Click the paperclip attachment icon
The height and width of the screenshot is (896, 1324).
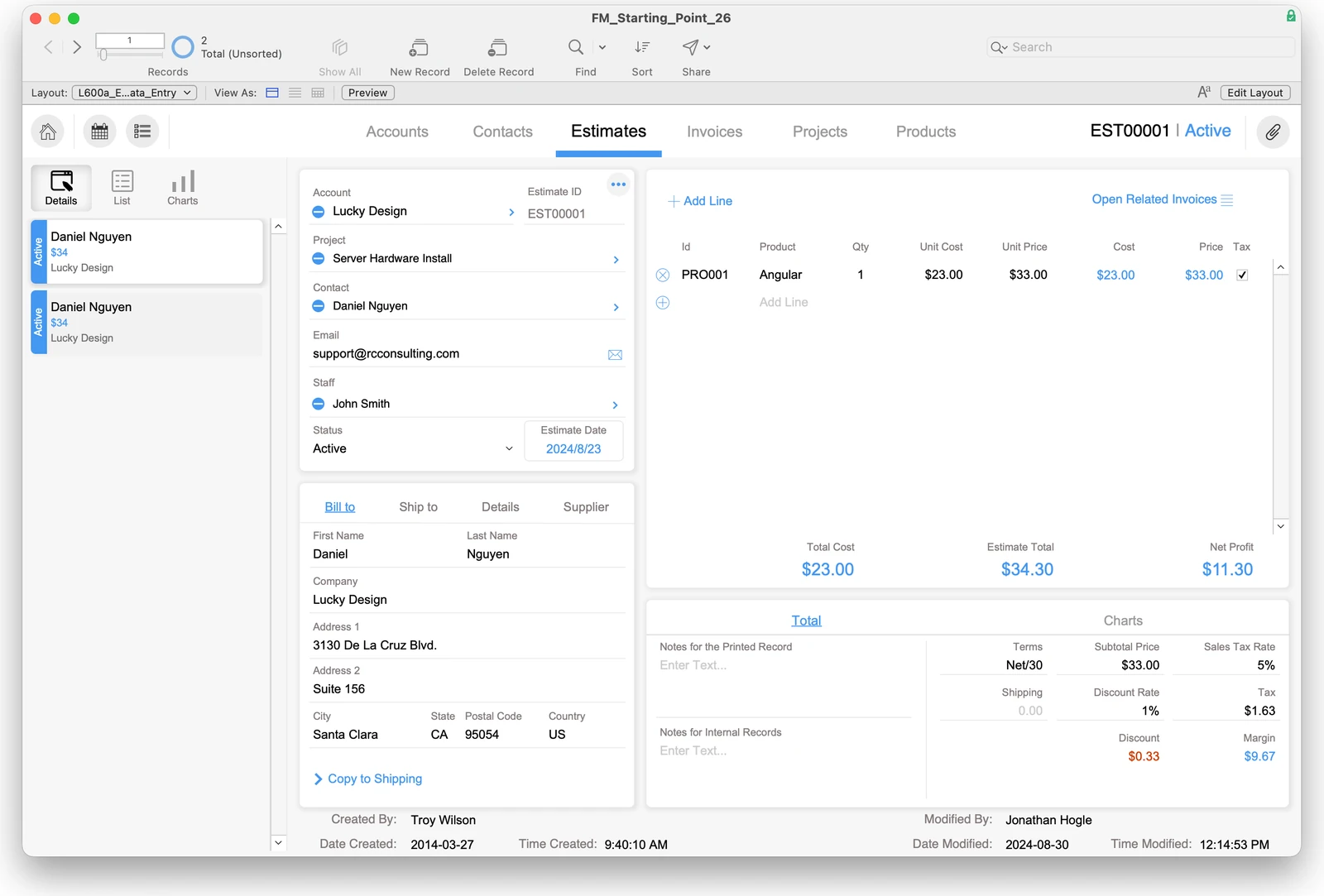pyautogui.click(x=1273, y=132)
